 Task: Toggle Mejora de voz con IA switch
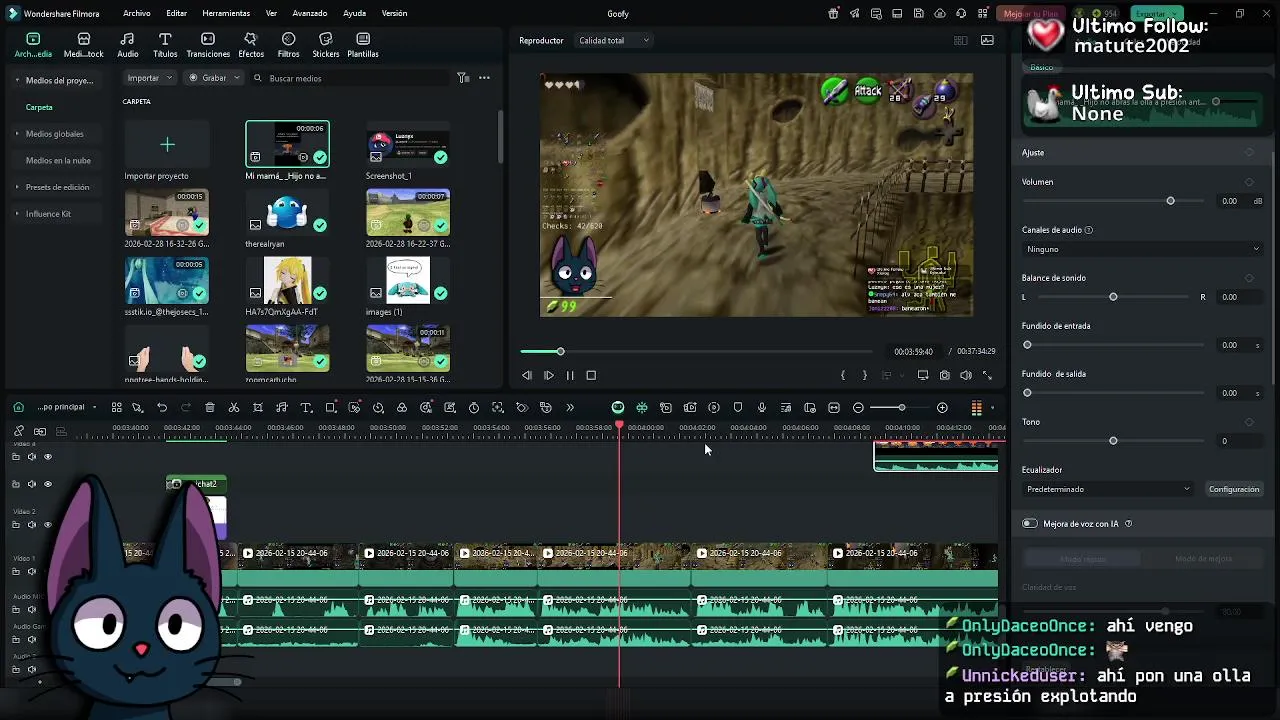(1030, 524)
